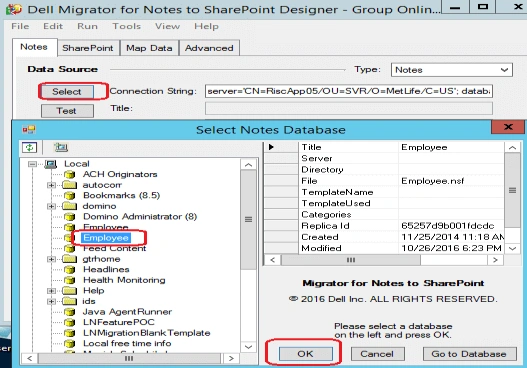Screen dimensions: 527x368
Task: Click the Cancel button
Action: pos(377,354)
